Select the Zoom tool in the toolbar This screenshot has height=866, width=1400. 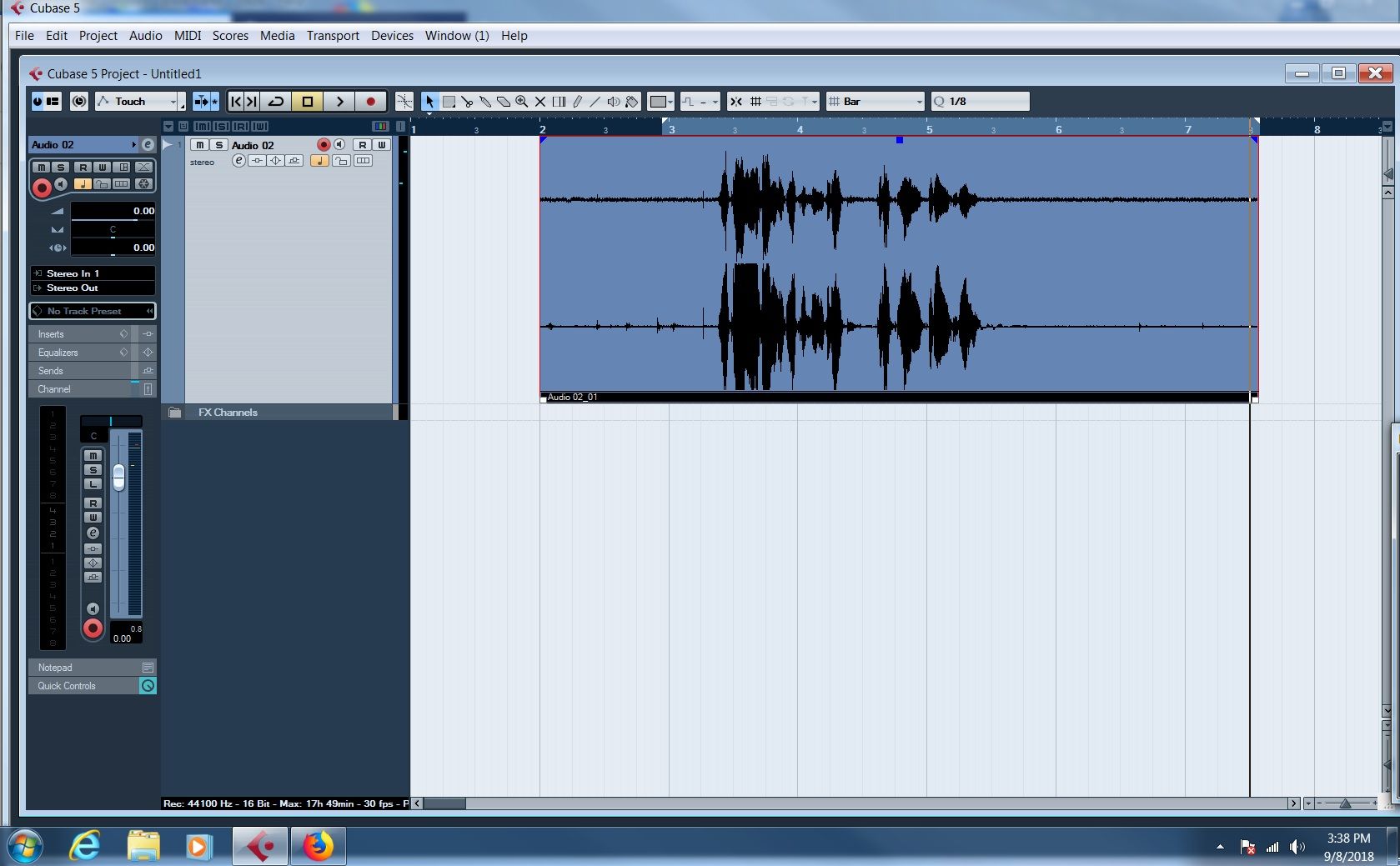[521, 101]
